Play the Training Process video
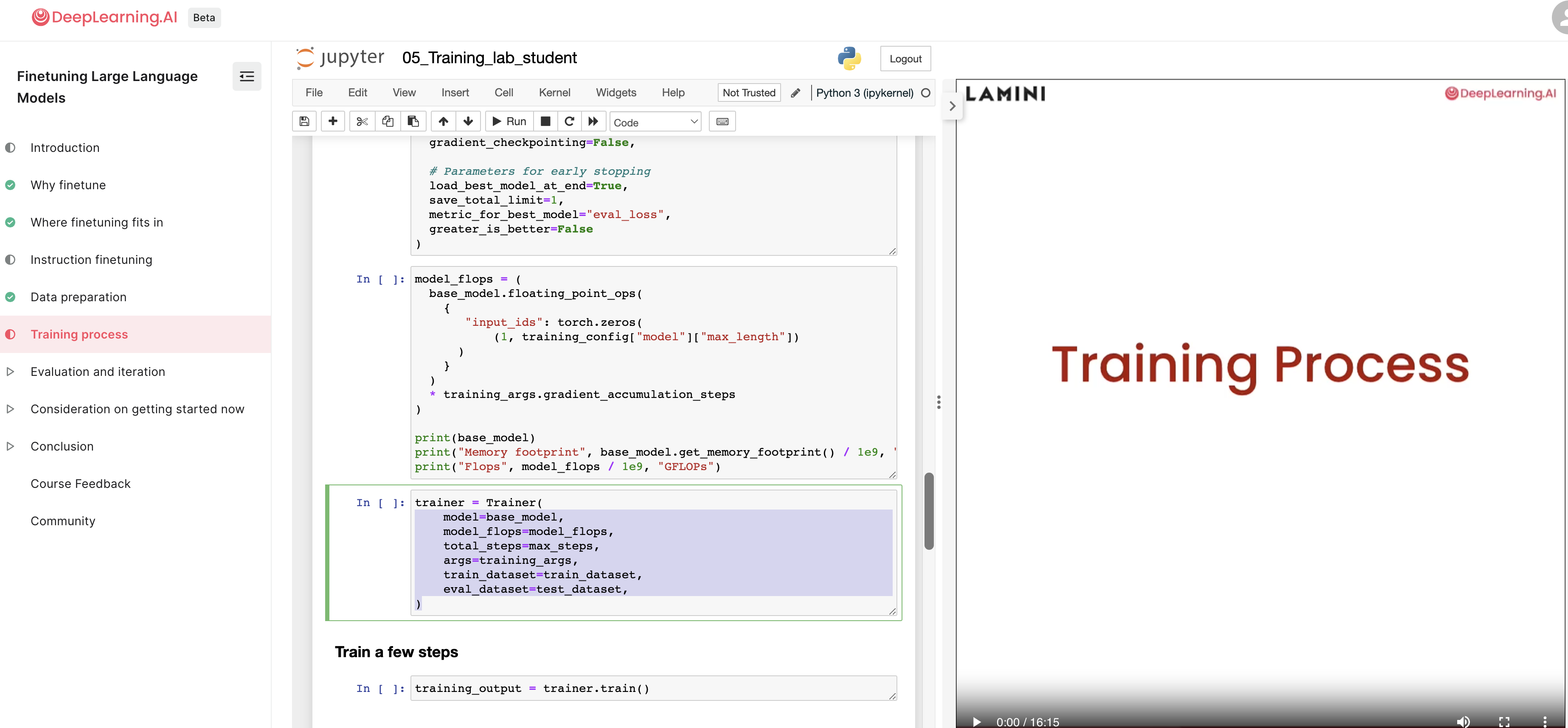Viewport: 1568px width, 728px height. point(976,721)
